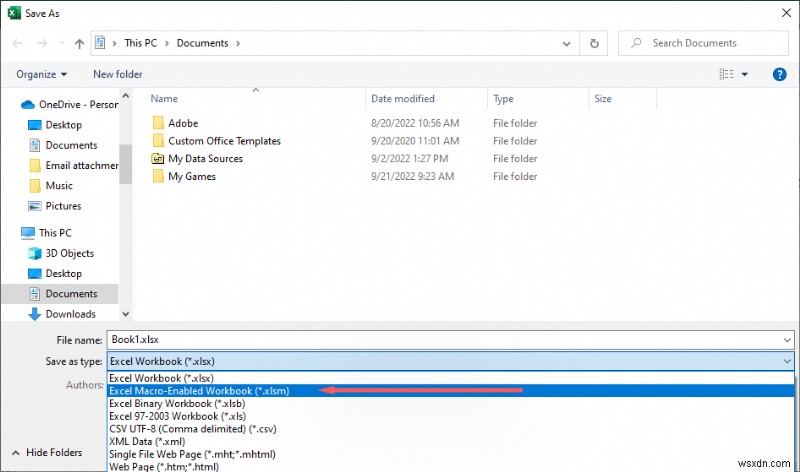This screenshot has width=800, height=472.
Task: Click the Forward navigation arrow
Action: [x=42, y=43]
